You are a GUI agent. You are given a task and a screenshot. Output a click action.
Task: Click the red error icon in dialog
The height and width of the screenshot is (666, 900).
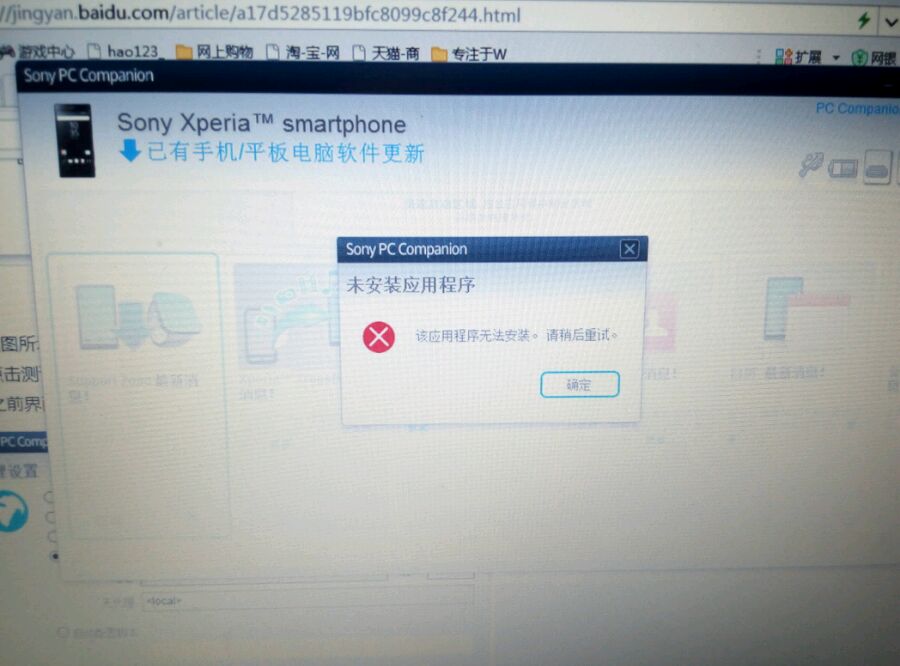(379, 336)
